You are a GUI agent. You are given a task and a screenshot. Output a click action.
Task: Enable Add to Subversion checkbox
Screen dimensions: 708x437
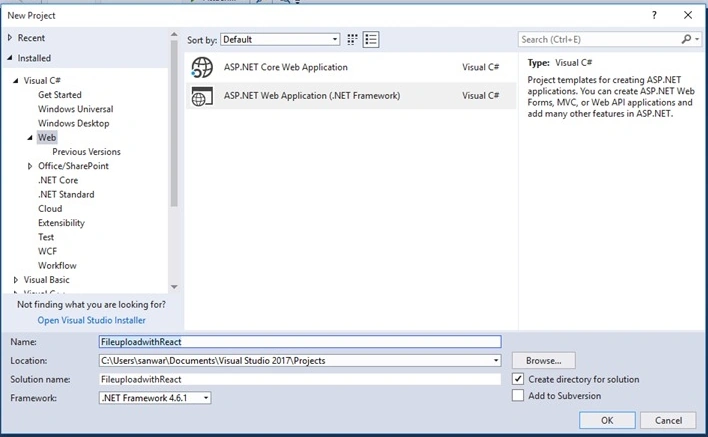518,395
